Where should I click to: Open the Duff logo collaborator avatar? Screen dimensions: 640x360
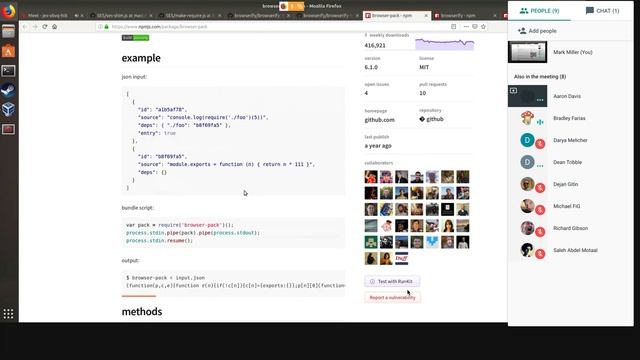(x=401, y=258)
